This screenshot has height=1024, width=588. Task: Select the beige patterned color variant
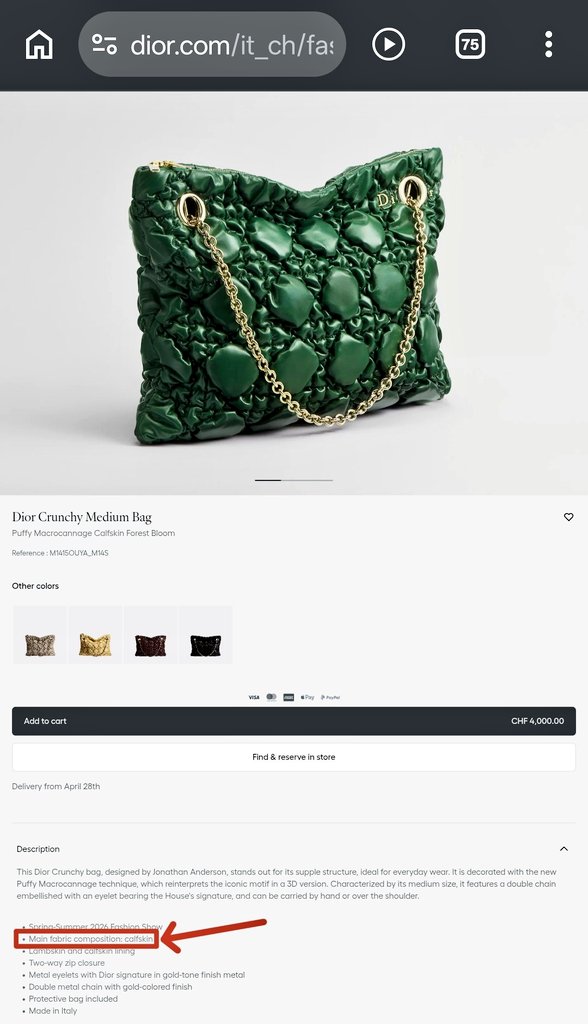40,635
